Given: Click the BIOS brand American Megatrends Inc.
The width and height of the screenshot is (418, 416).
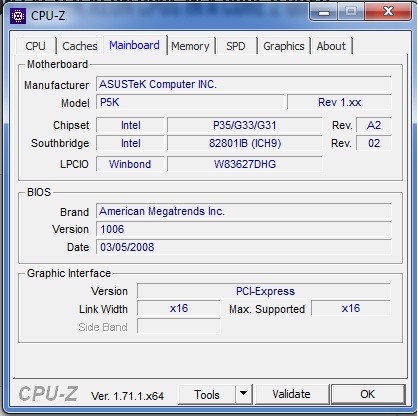Looking at the screenshot, I should 244,211.
